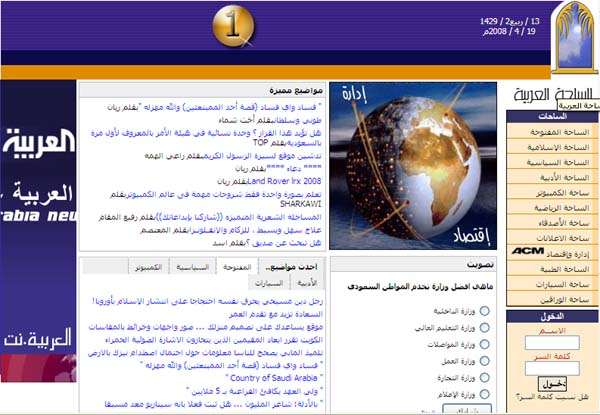Click the gold number 1 coin
The image size is (600, 415).
233,26
